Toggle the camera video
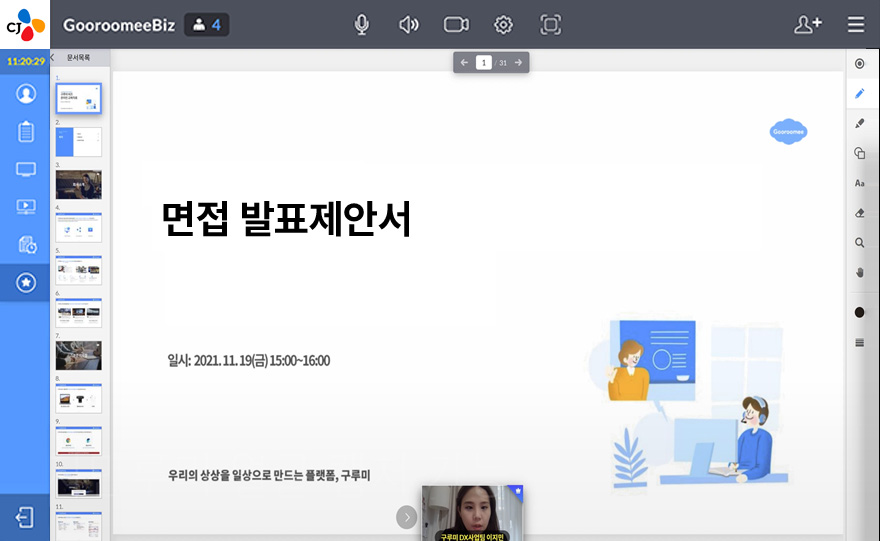 pos(456,25)
